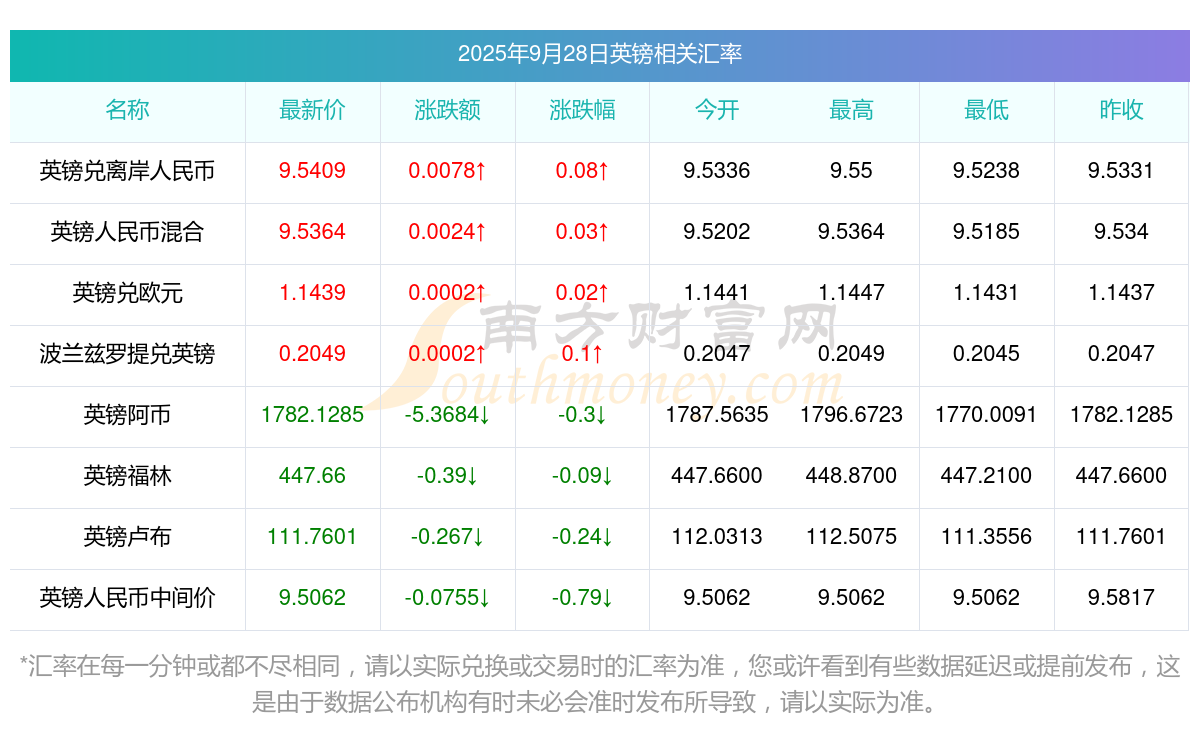Click highest value 448.8700
The image size is (1200, 733).
[851, 476]
